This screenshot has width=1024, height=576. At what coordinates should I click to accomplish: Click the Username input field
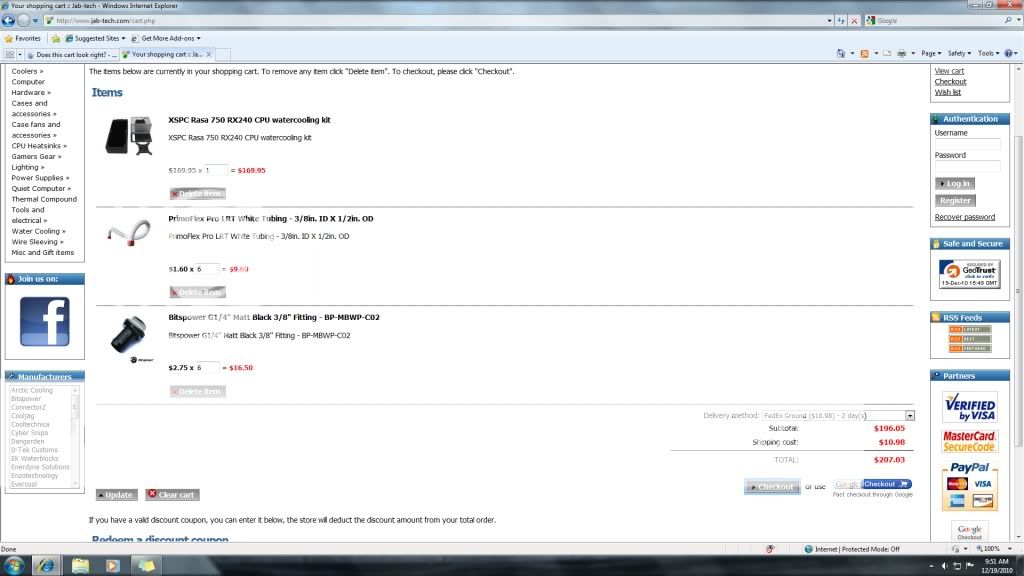coord(967,143)
